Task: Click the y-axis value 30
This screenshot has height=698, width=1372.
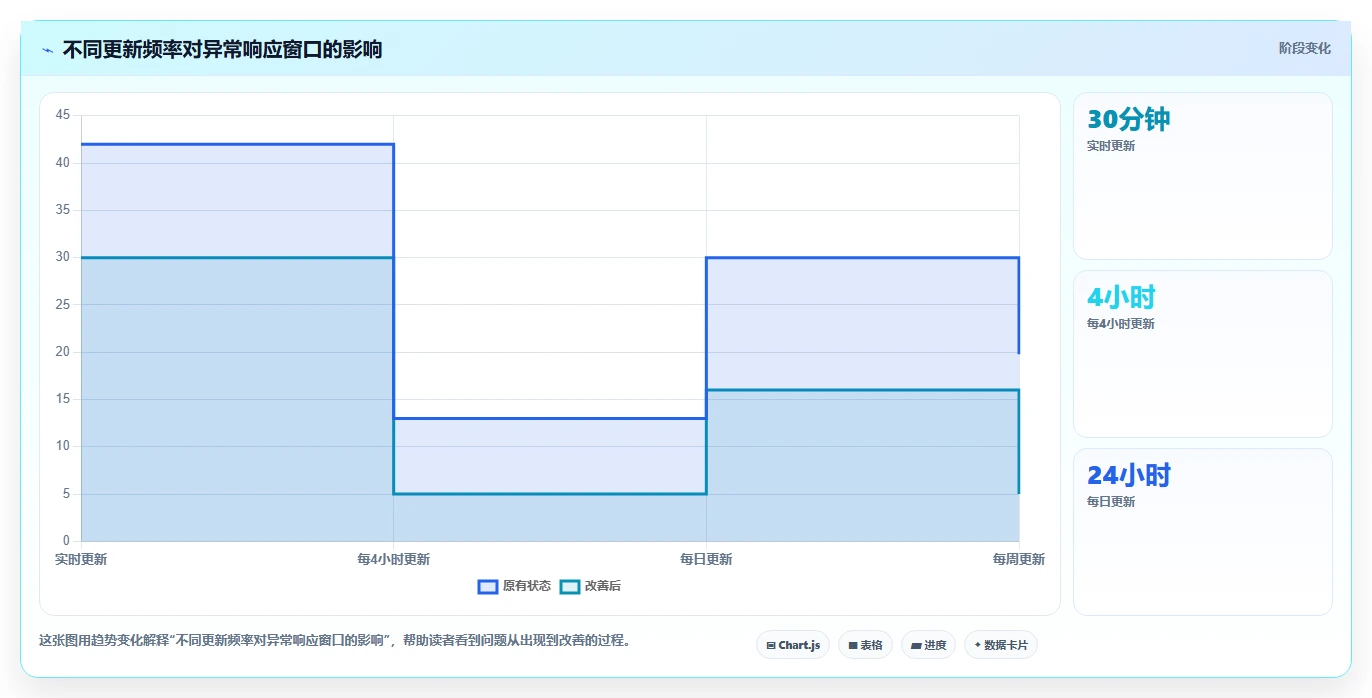Action: [63, 257]
